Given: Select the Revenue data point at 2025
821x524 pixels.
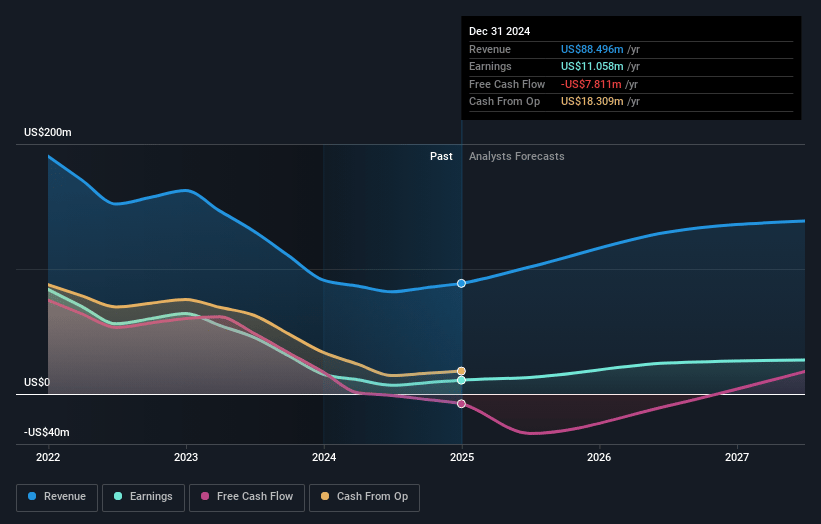Looking at the screenshot, I should (461, 283).
